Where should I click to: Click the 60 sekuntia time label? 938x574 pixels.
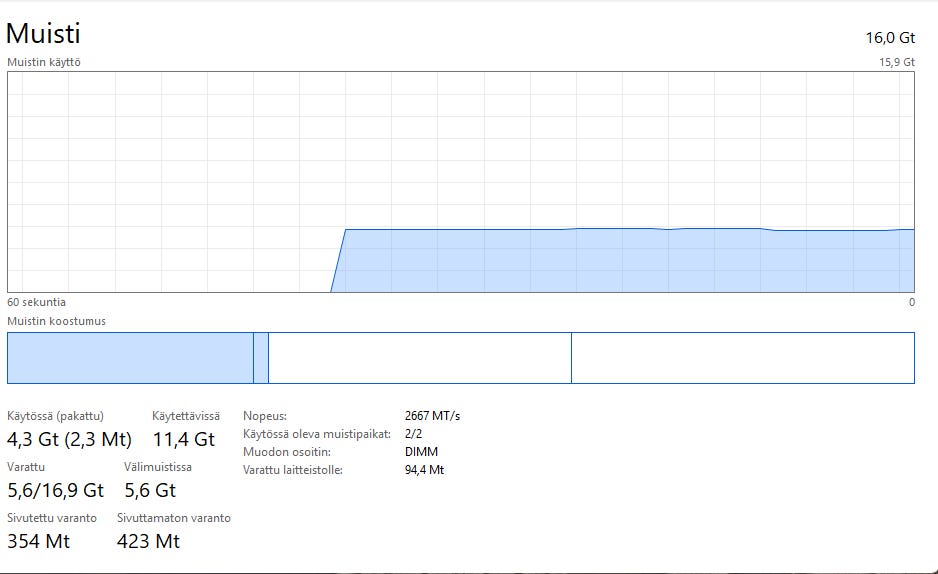(36, 302)
